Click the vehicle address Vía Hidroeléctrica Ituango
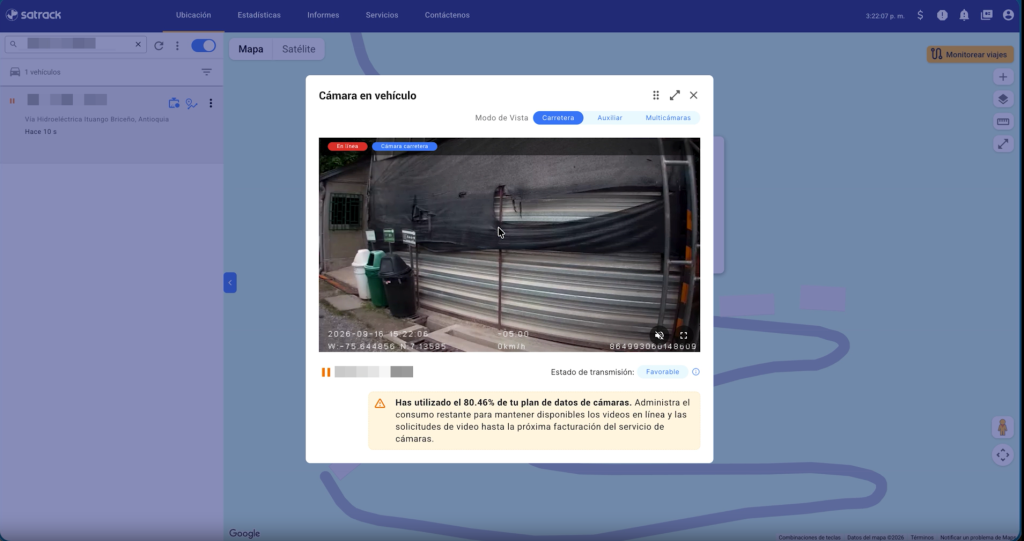The height and width of the screenshot is (541, 1024). click(97, 119)
